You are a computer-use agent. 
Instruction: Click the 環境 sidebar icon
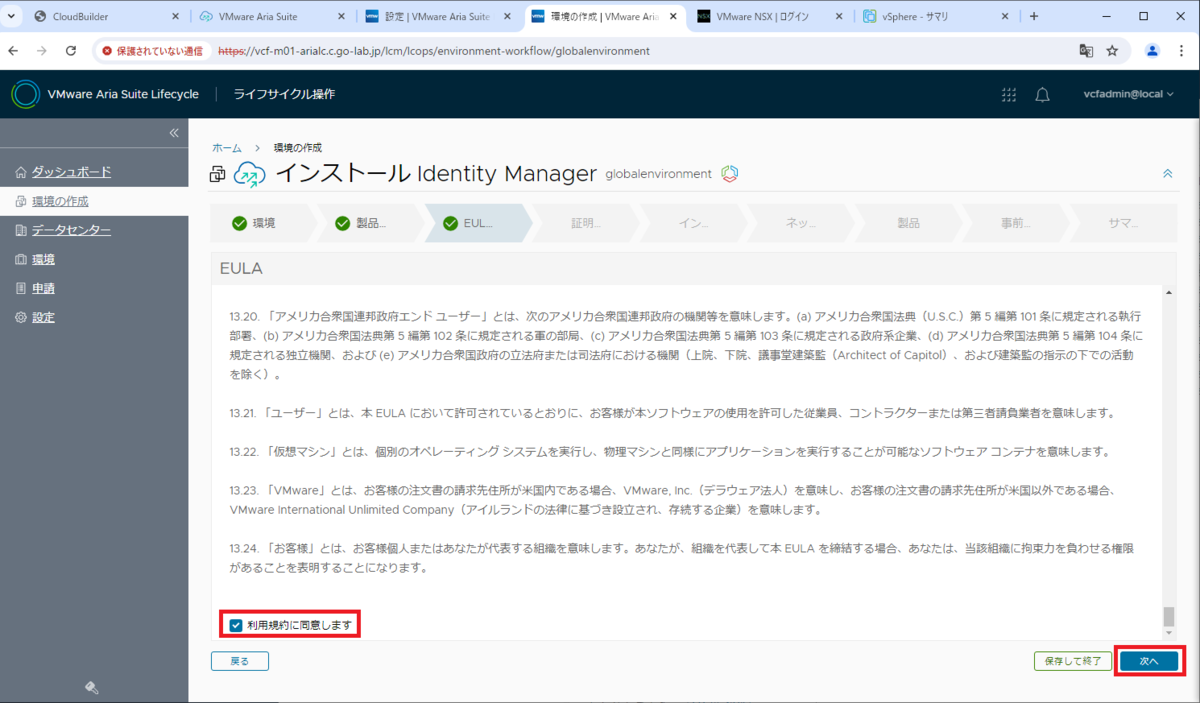[x=21, y=259]
